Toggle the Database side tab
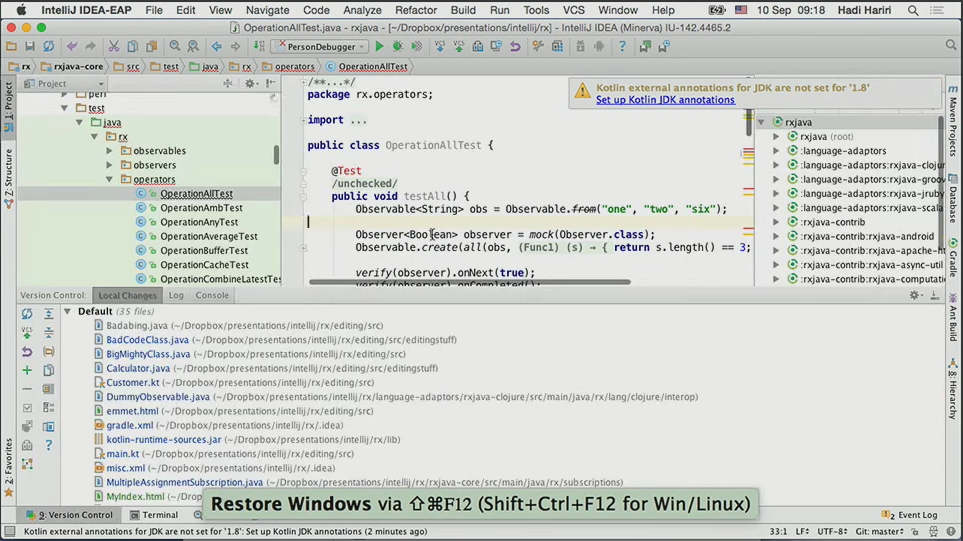963x541 pixels. 953,200
